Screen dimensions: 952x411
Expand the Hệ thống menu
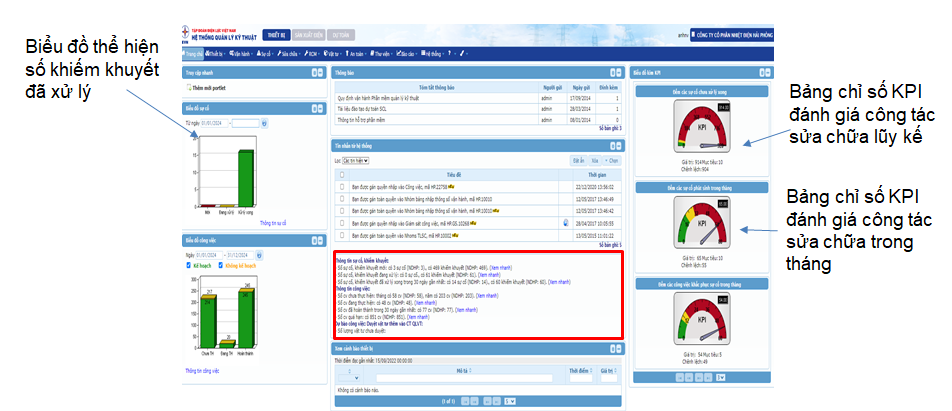(x=432, y=53)
